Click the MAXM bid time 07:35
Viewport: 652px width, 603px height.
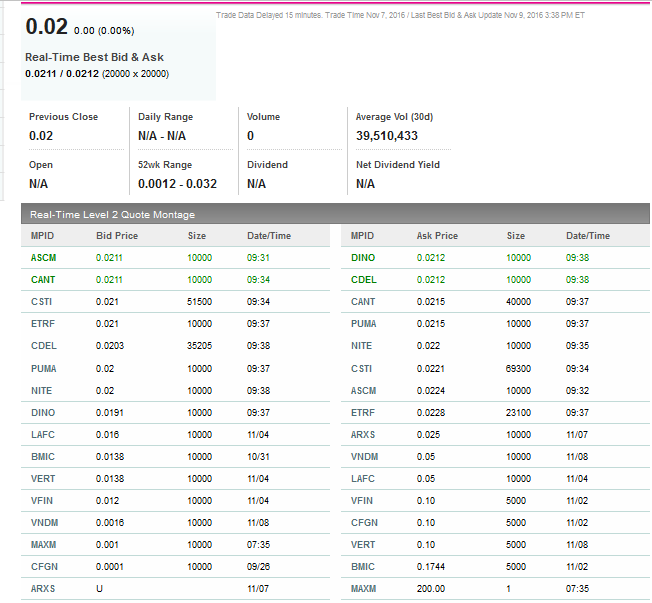click(258, 545)
